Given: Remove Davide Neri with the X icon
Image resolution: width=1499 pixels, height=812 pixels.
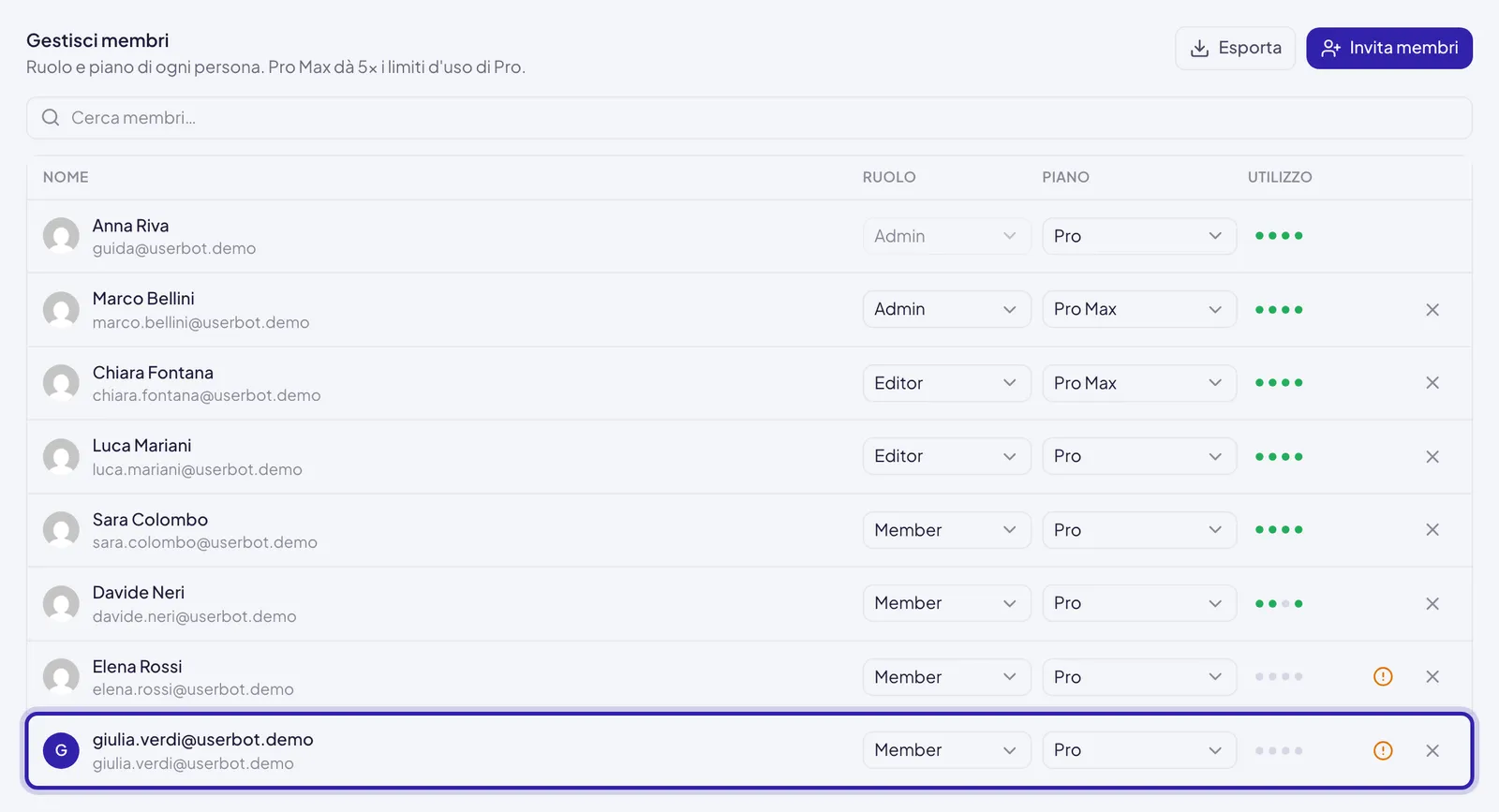Looking at the screenshot, I should [x=1432, y=604].
